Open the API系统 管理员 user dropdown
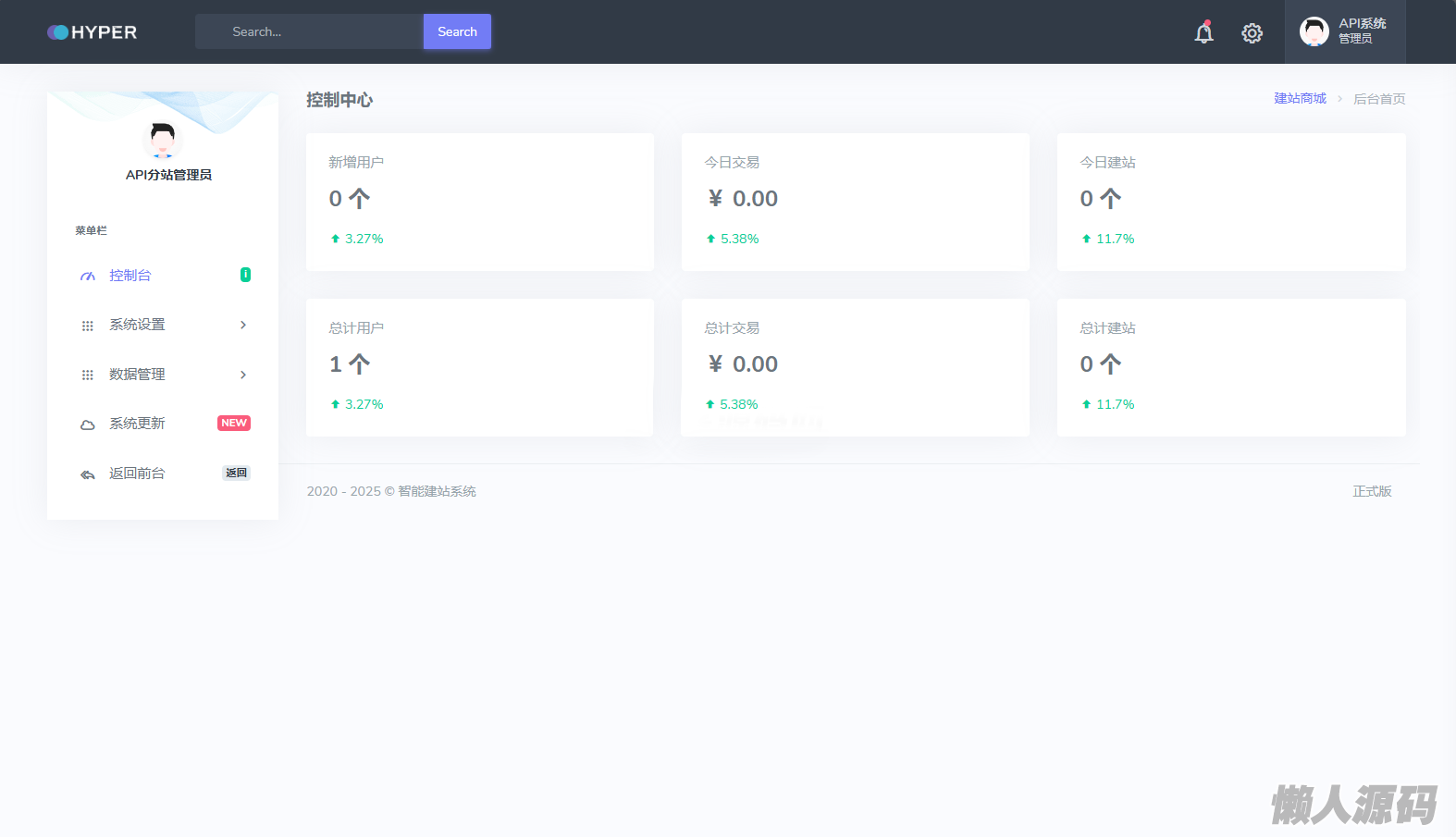Image resolution: width=1456 pixels, height=837 pixels. [1344, 31]
